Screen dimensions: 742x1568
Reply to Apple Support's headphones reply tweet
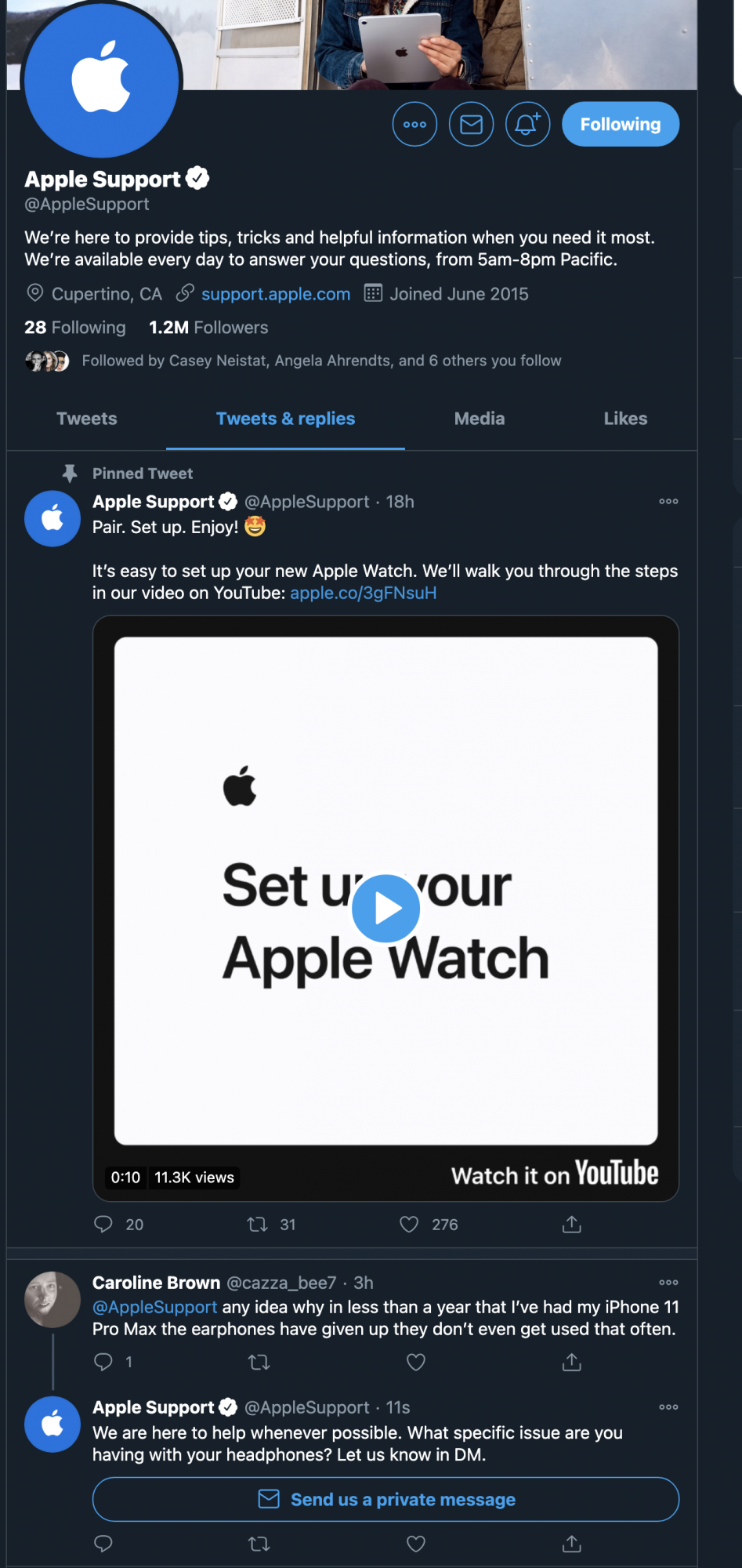[x=103, y=1544]
